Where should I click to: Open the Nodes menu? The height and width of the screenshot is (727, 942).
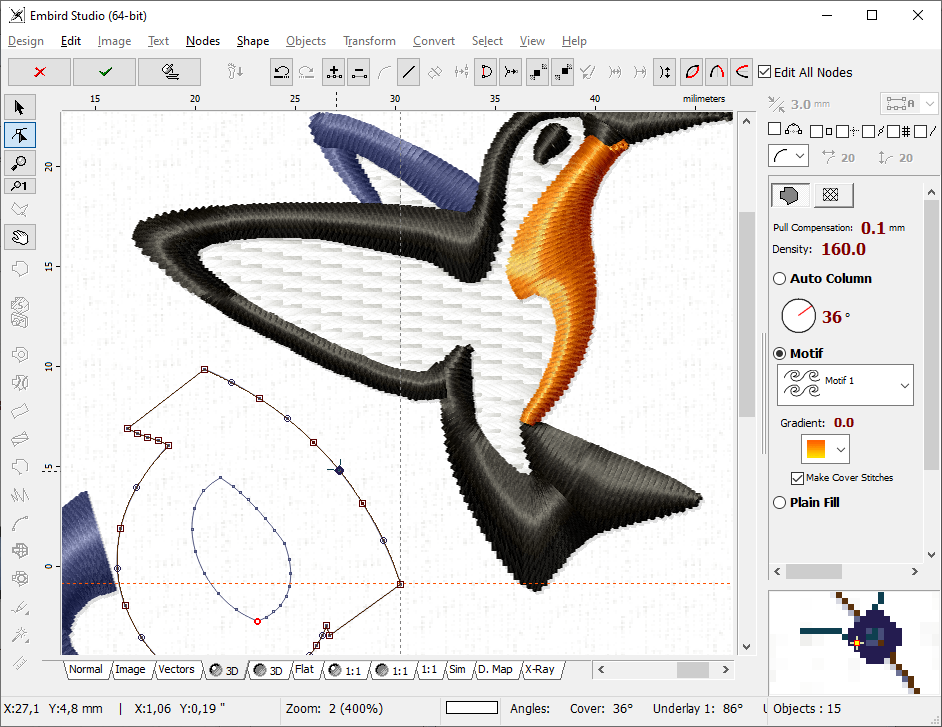[x=203, y=41]
